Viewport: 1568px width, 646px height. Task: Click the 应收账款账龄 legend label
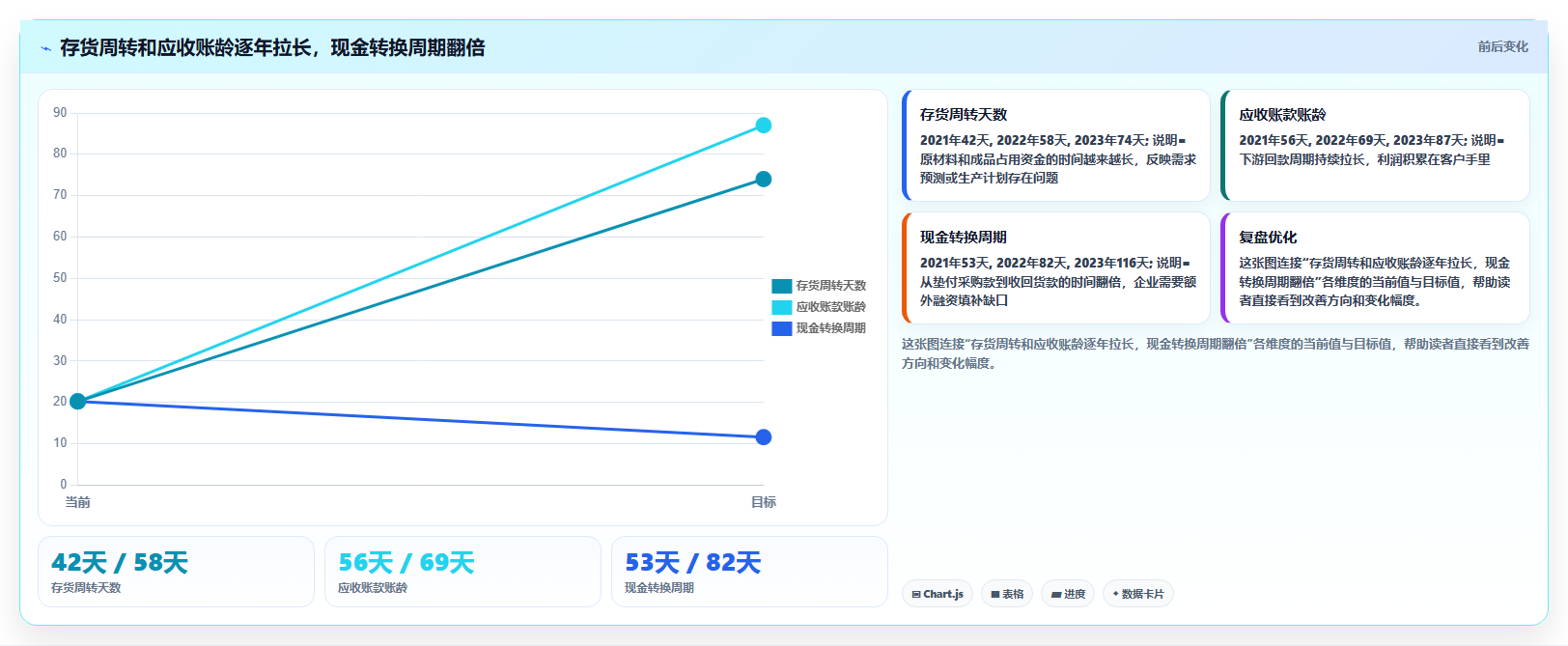click(x=830, y=307)
